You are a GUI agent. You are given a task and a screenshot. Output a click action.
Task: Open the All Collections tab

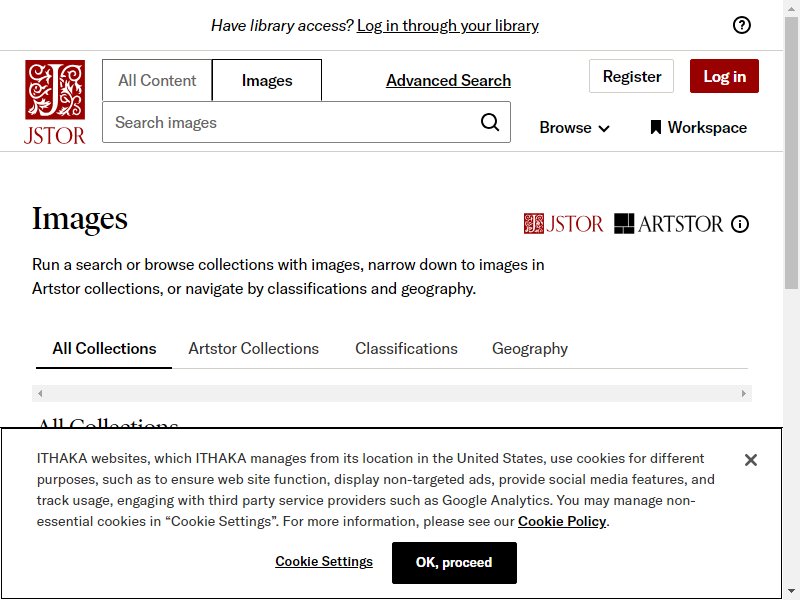tap(104, 348)
